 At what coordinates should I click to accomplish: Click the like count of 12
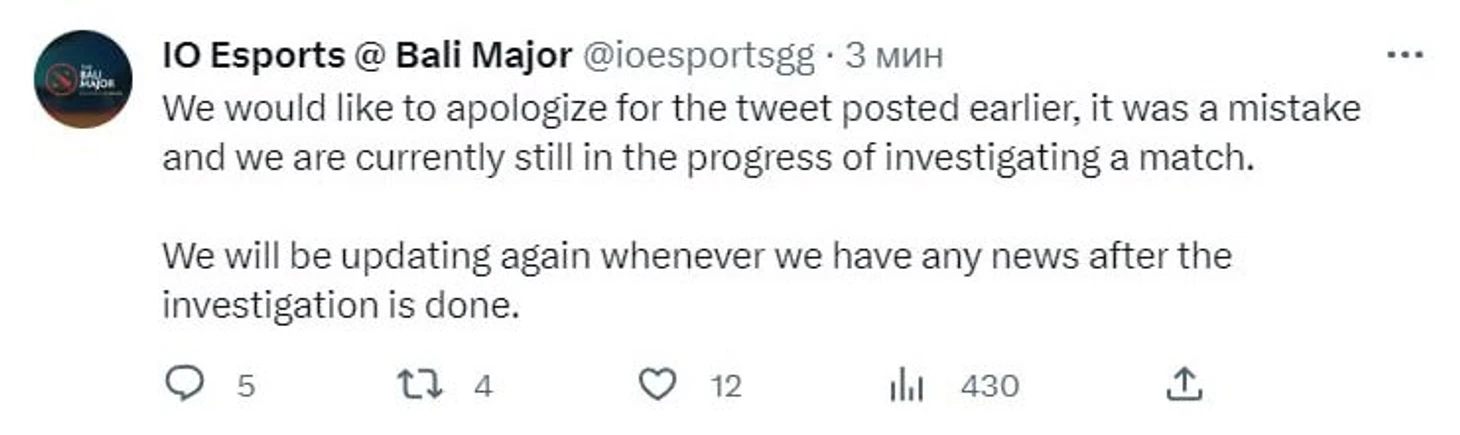pyautogui.click(x=726, y=386)
